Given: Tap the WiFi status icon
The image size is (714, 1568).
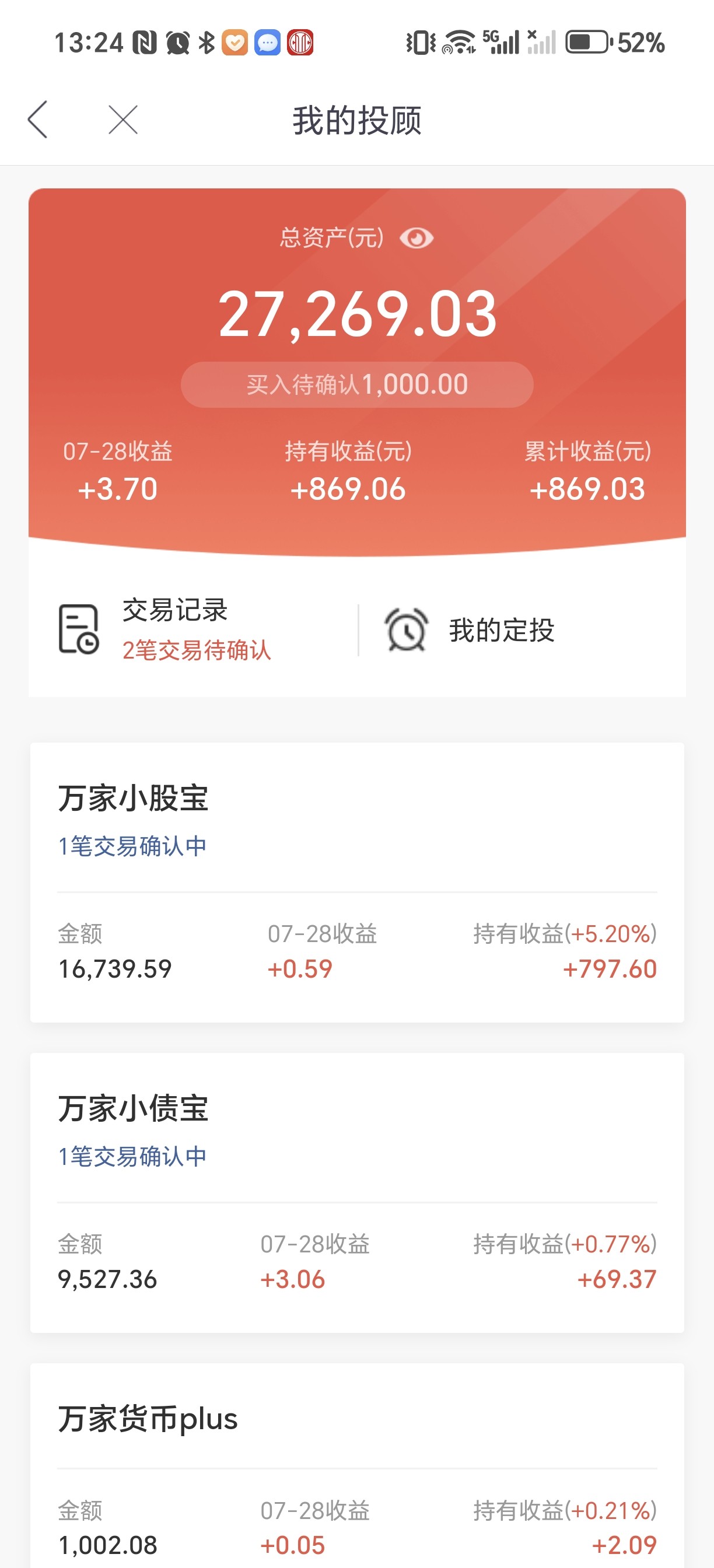Looking at the screenshot, I should pos(459,43).
